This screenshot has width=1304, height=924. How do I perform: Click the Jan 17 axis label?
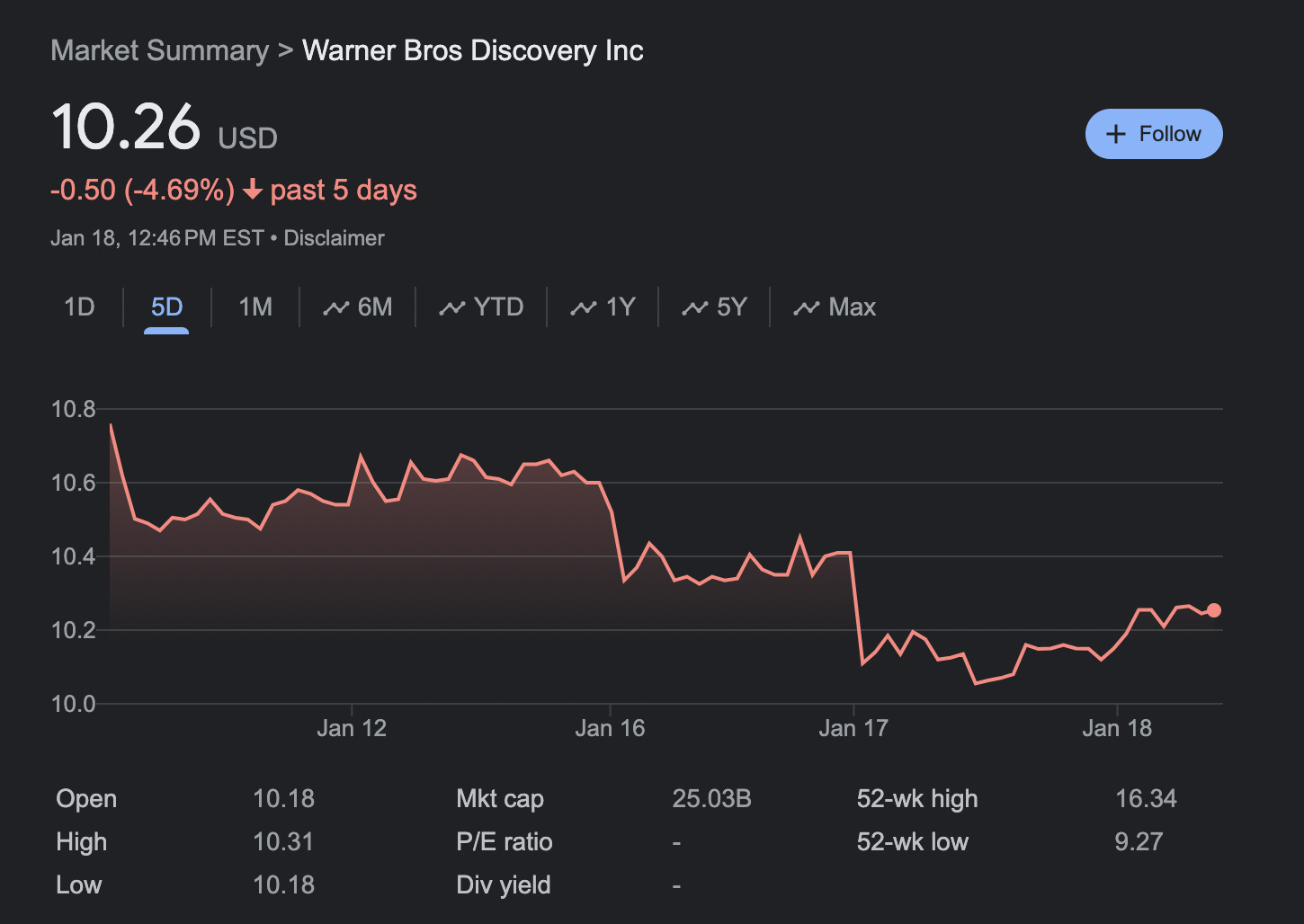pyautogui.click(x=853, y=728)
